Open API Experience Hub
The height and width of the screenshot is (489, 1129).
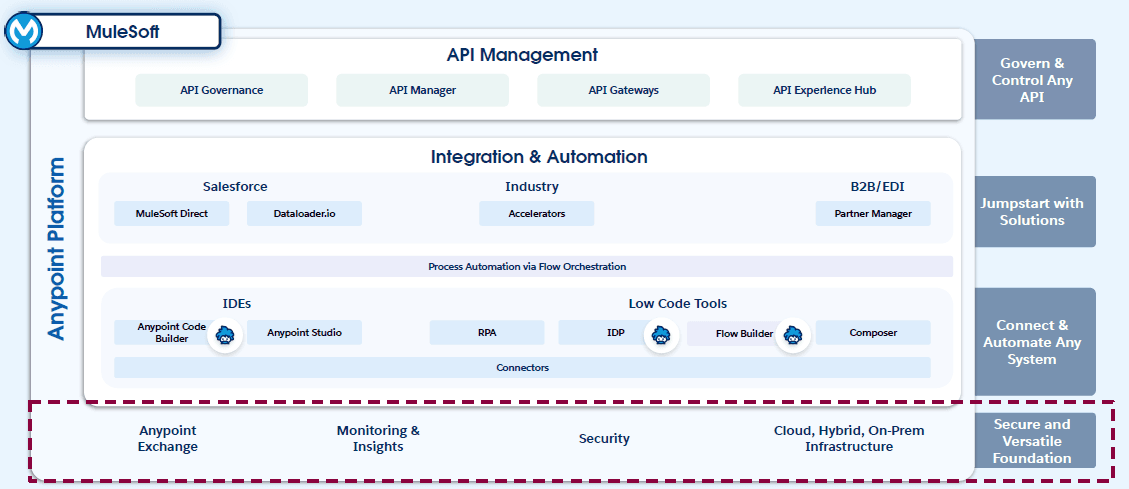(x=824, y=90)
